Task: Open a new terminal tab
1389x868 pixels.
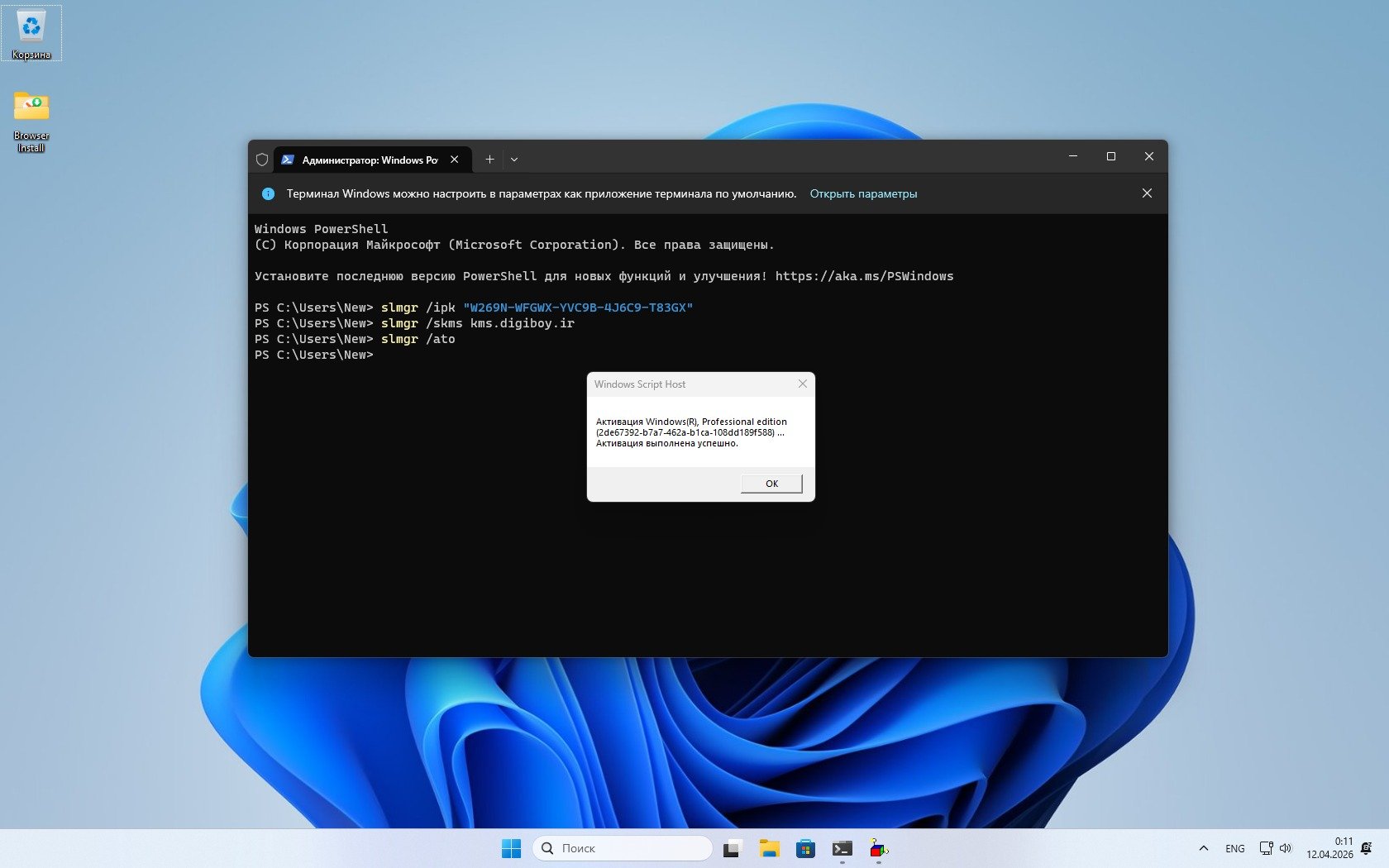Action: point(489,160)
